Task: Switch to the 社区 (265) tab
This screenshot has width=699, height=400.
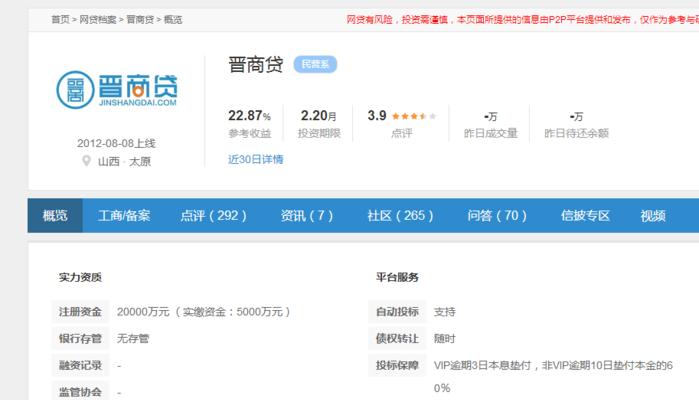Action: pyautogui.click(x=400, y=216)
